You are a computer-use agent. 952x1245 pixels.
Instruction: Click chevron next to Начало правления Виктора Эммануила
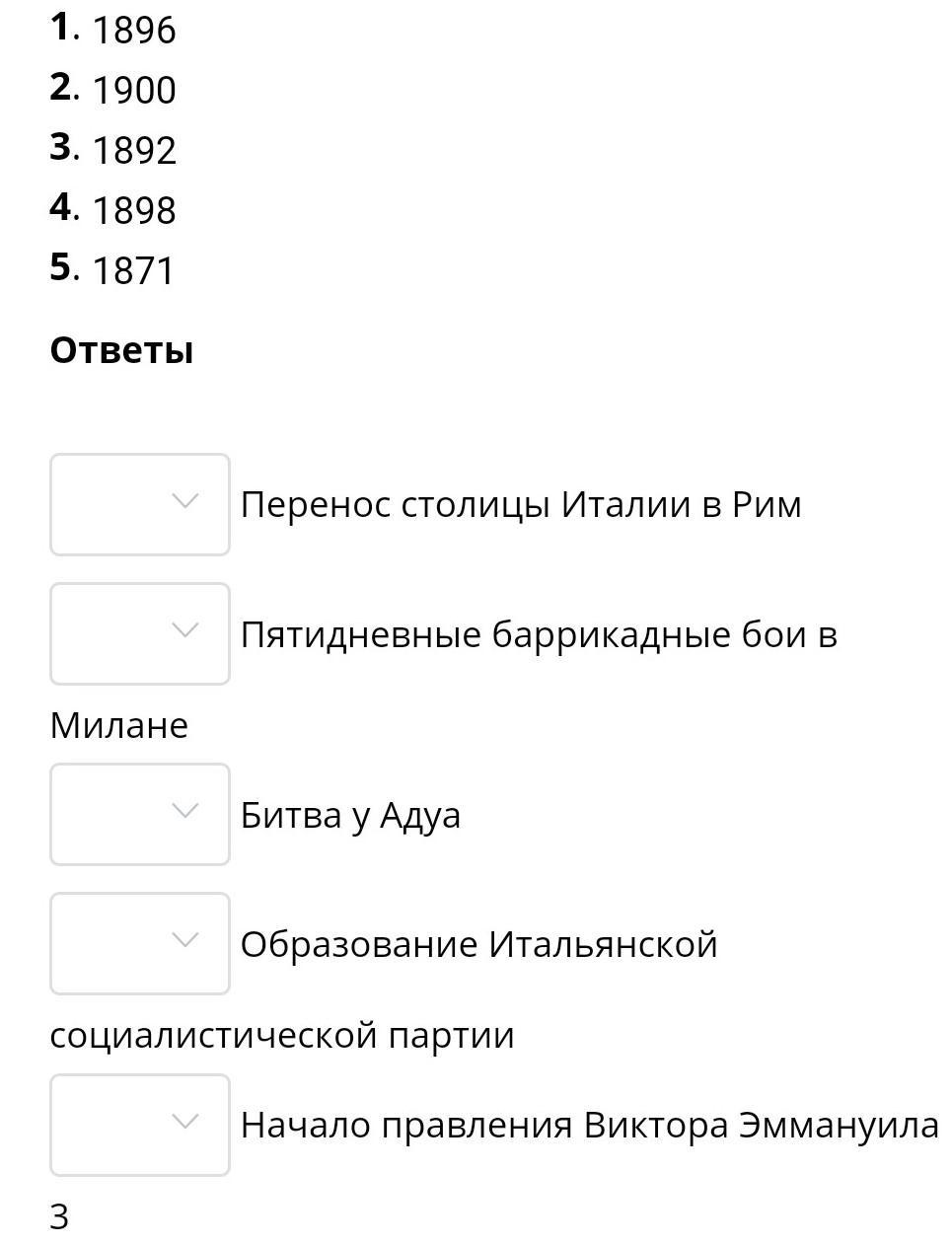[x=184, y=1122]
